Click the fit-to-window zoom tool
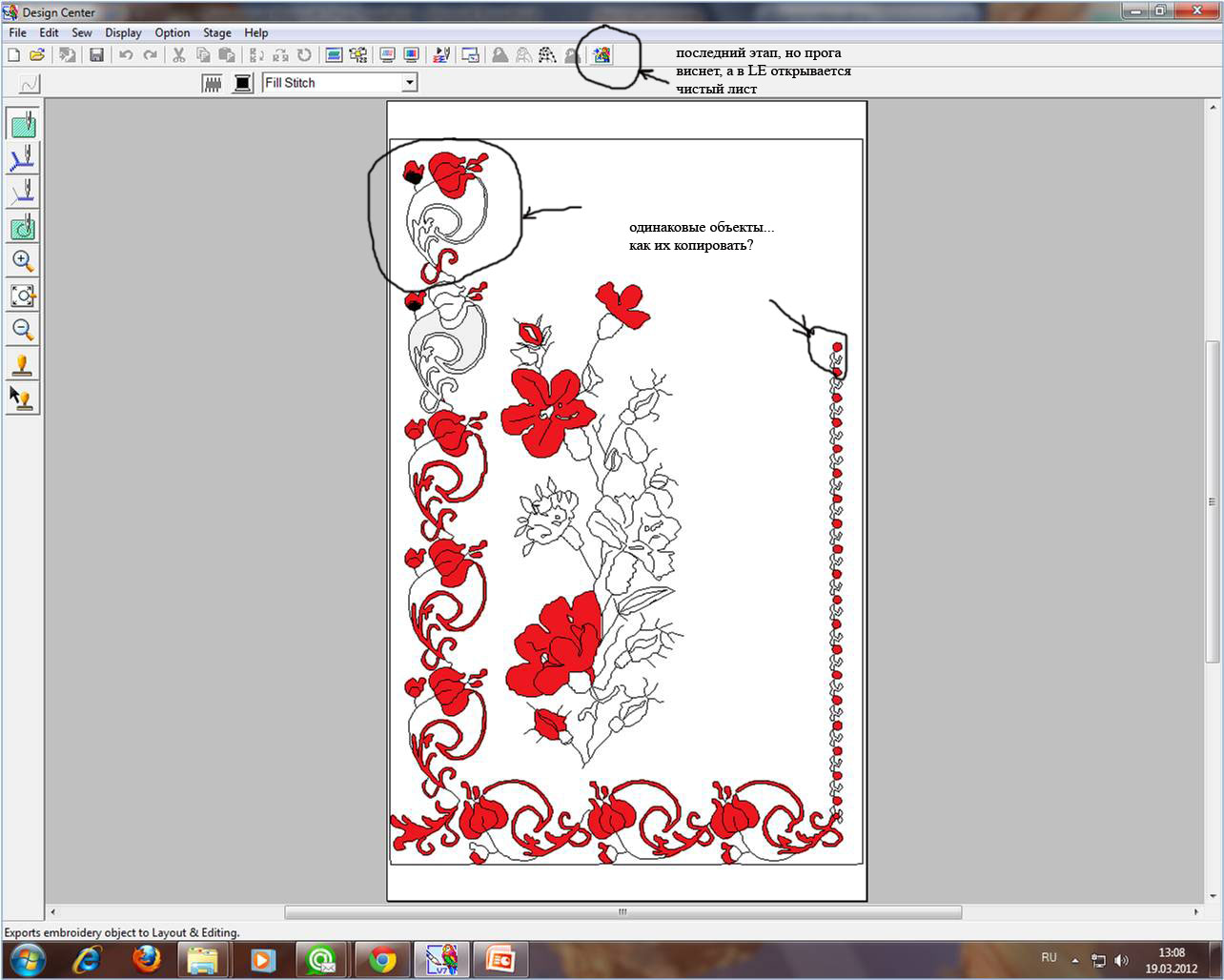Image resolution: width=1224 pixels, height=980 pixels. (23, 296)
